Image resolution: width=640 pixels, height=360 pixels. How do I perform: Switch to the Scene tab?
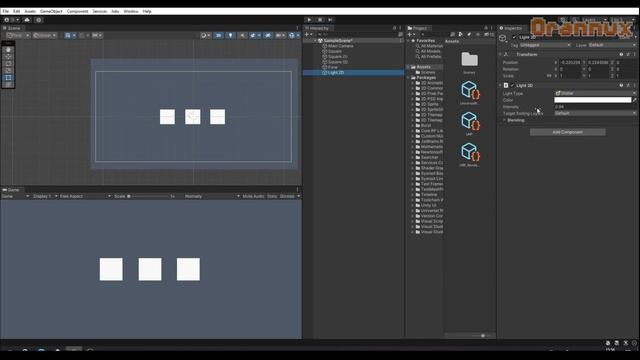click(12, 28)
